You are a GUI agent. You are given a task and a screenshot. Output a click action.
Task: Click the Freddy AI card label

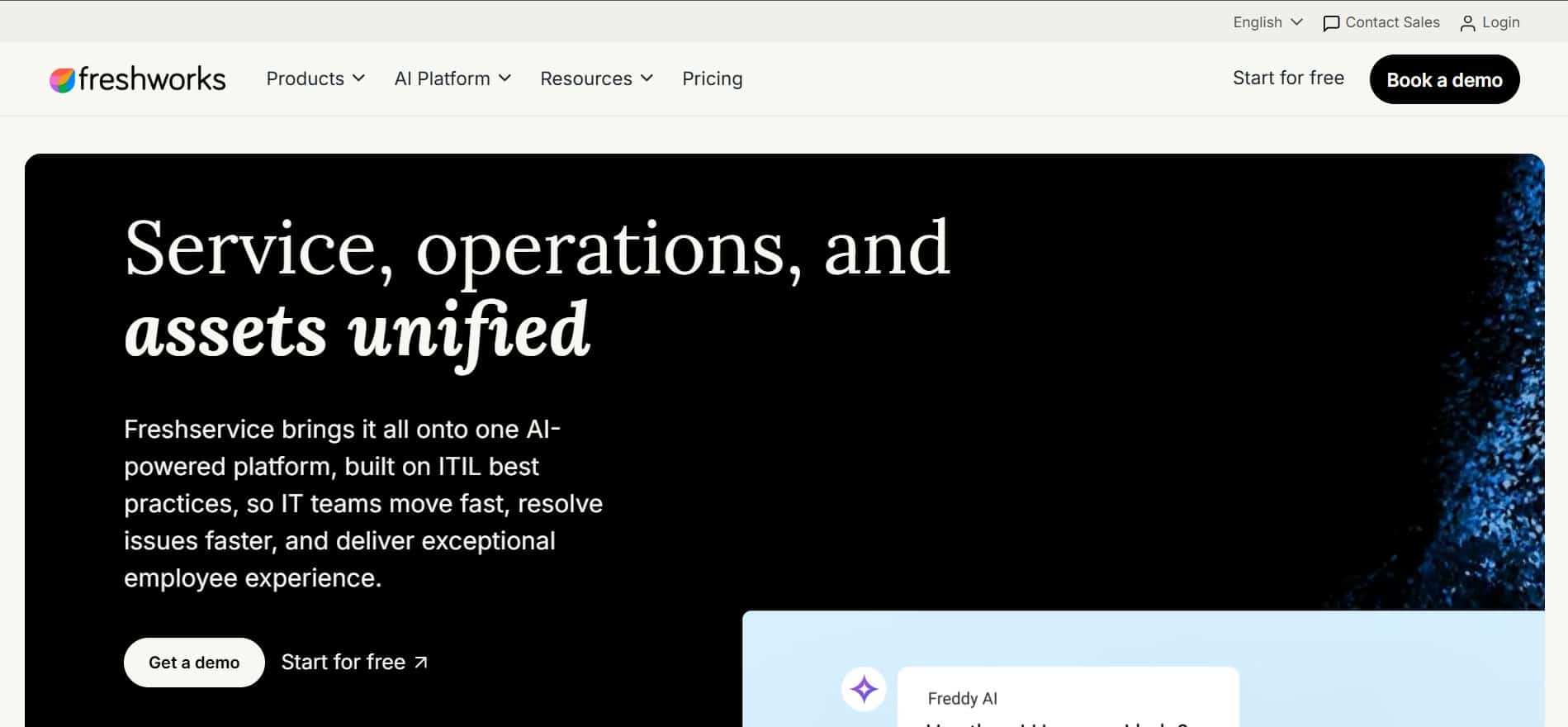click(x=962, y=698)
